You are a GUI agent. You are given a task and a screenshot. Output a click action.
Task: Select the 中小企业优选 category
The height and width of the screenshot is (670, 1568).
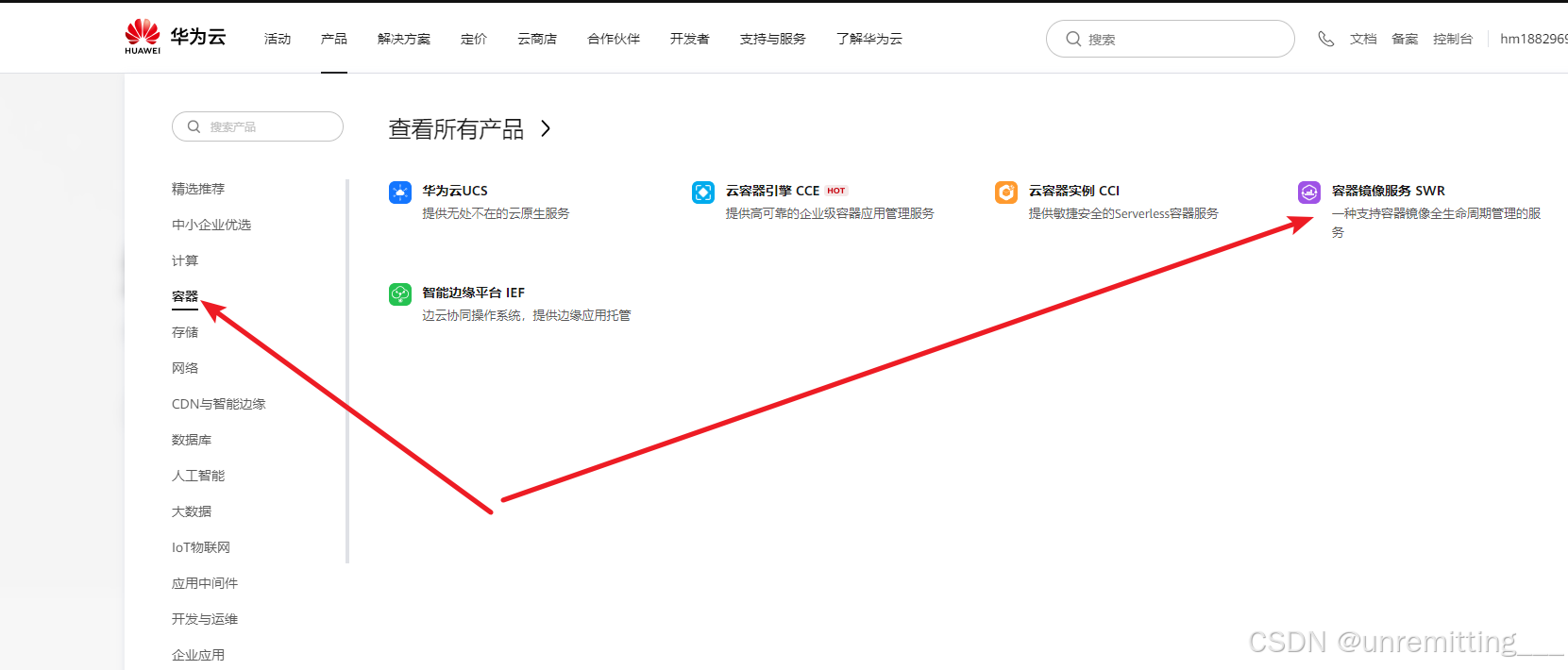(211, 225)
